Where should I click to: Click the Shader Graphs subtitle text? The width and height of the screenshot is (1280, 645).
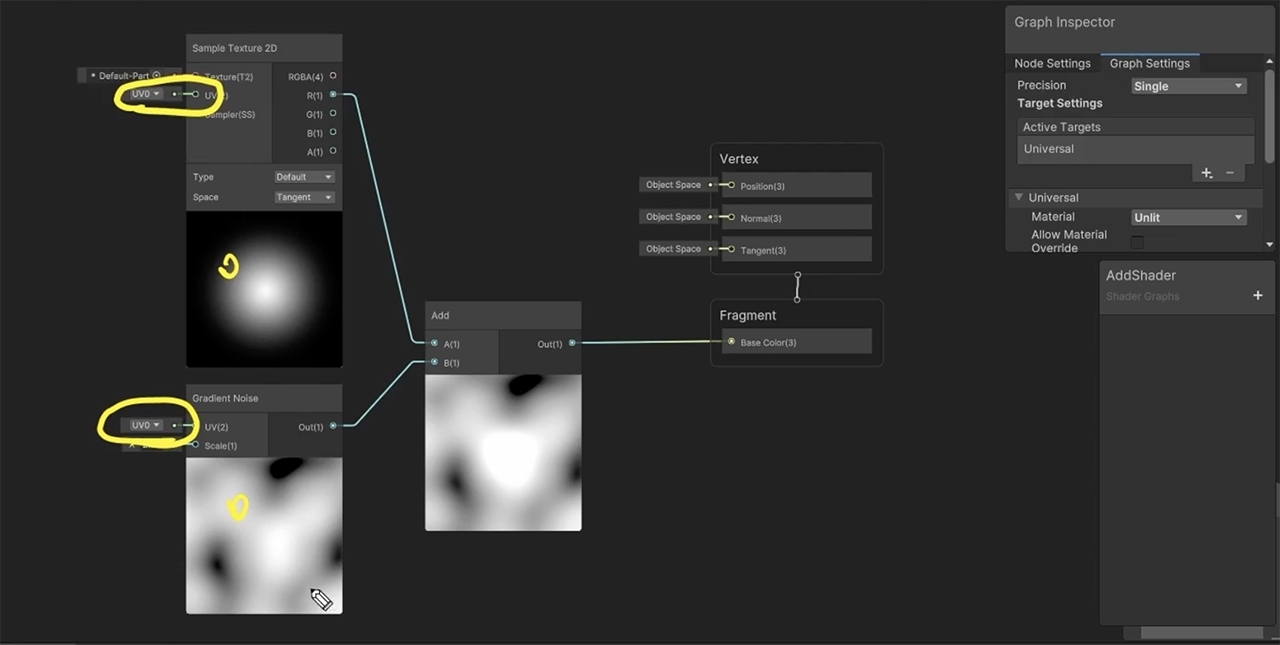click(x=1142, y=296)
